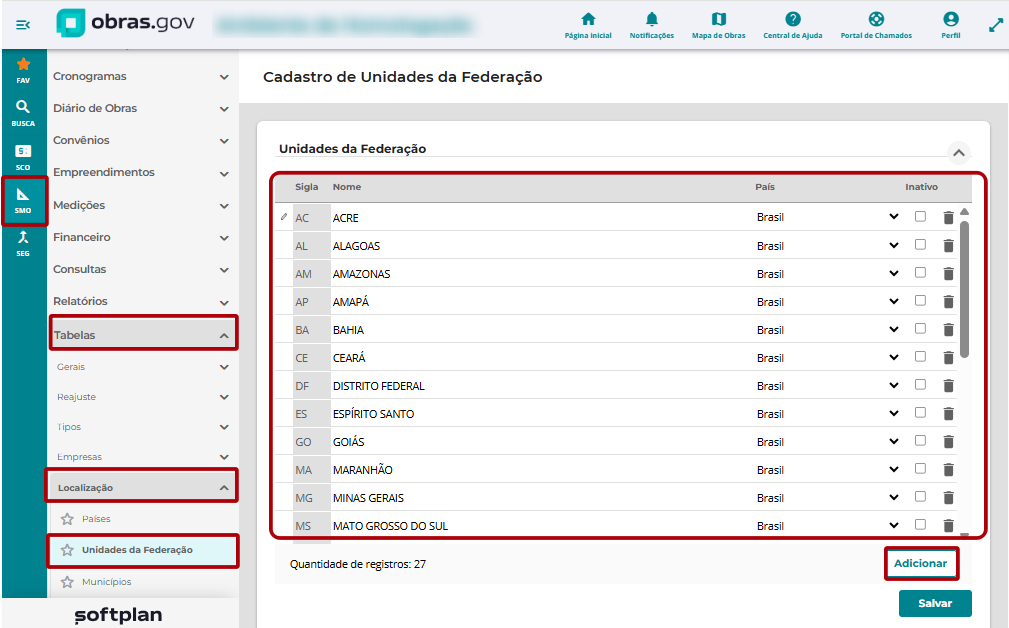Favorite Países with its star icon
Screen dimensions: 1009x628
pos(67,519)
